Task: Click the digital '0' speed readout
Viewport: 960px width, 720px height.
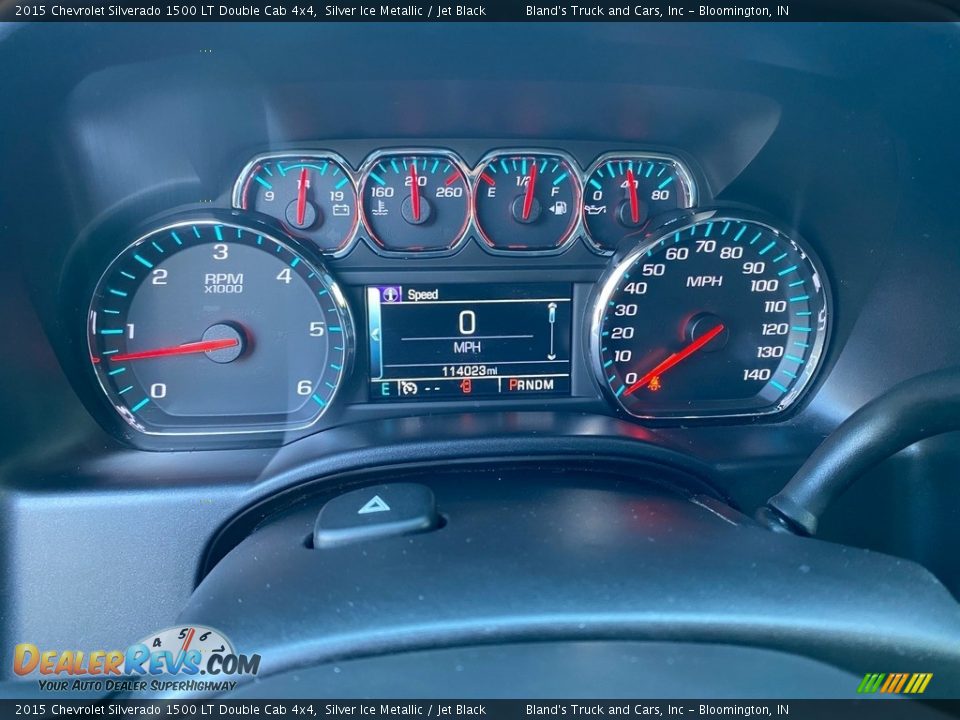Action: tap(467, 322)
